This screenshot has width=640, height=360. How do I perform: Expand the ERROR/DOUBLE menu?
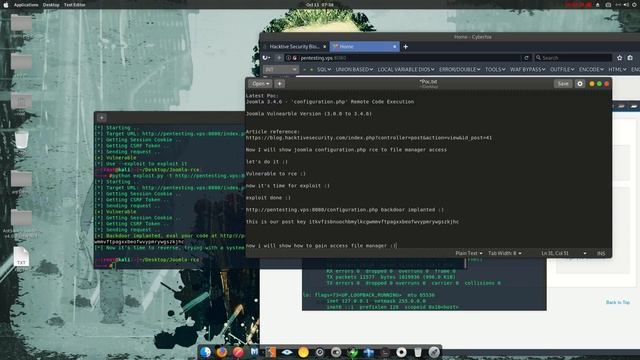pyautogui.click(x=460, y=70)
